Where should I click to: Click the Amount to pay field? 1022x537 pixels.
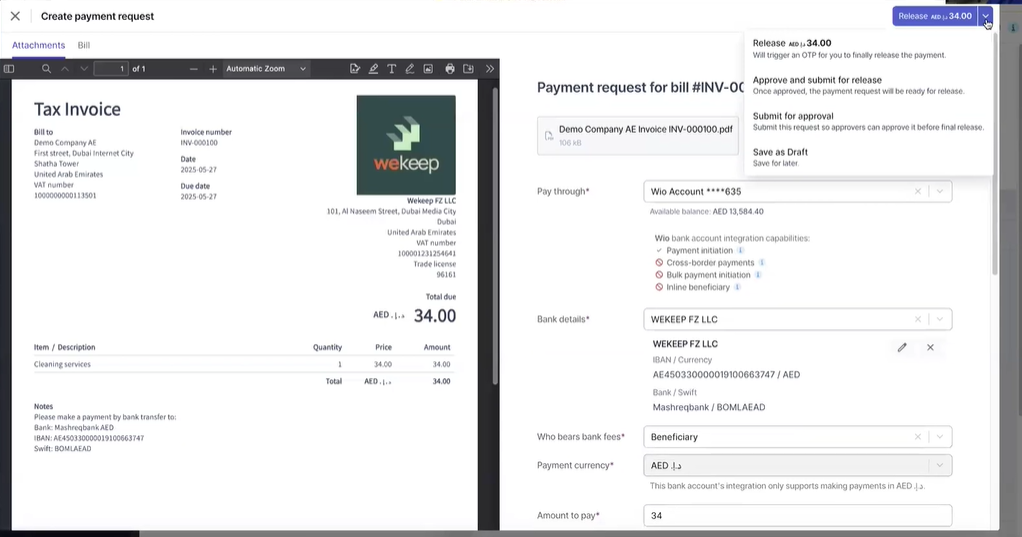click(797, 516)
